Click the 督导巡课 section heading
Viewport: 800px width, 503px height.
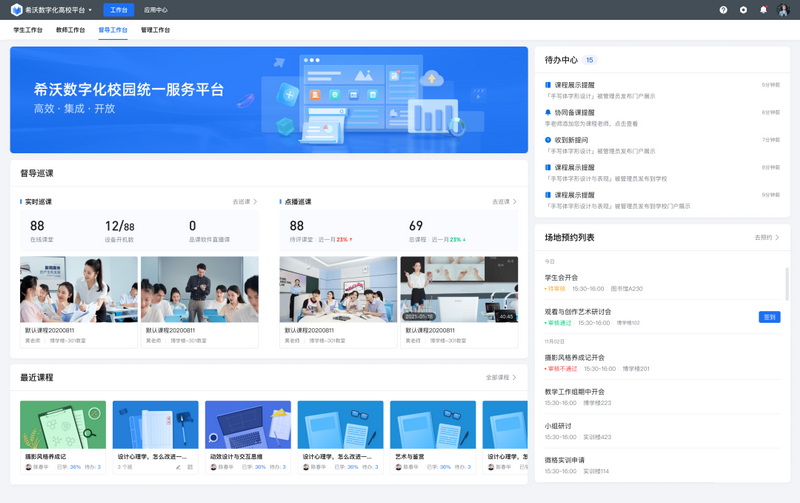37,173
